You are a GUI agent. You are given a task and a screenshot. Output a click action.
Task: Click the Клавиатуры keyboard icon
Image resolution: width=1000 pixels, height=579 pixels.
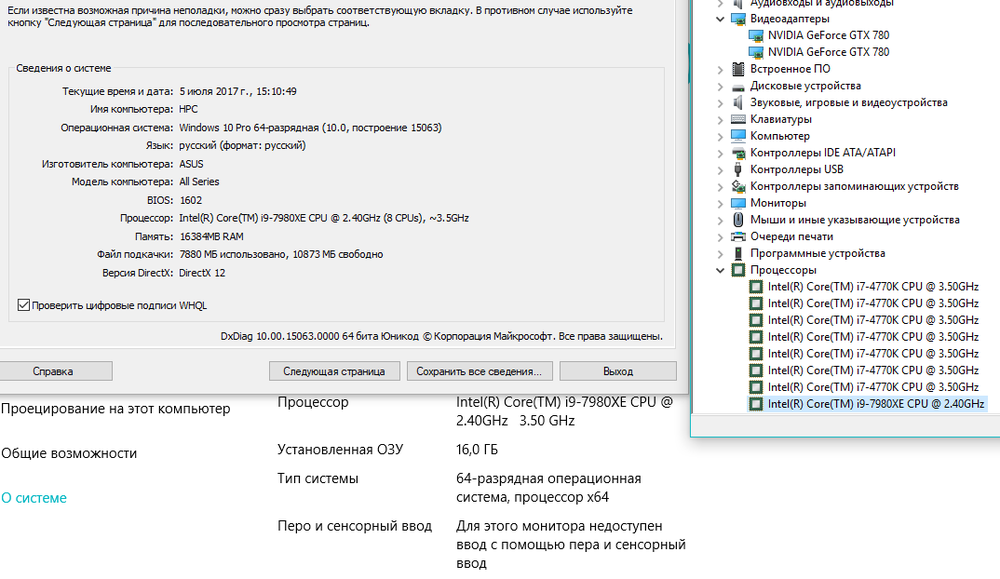738,119
